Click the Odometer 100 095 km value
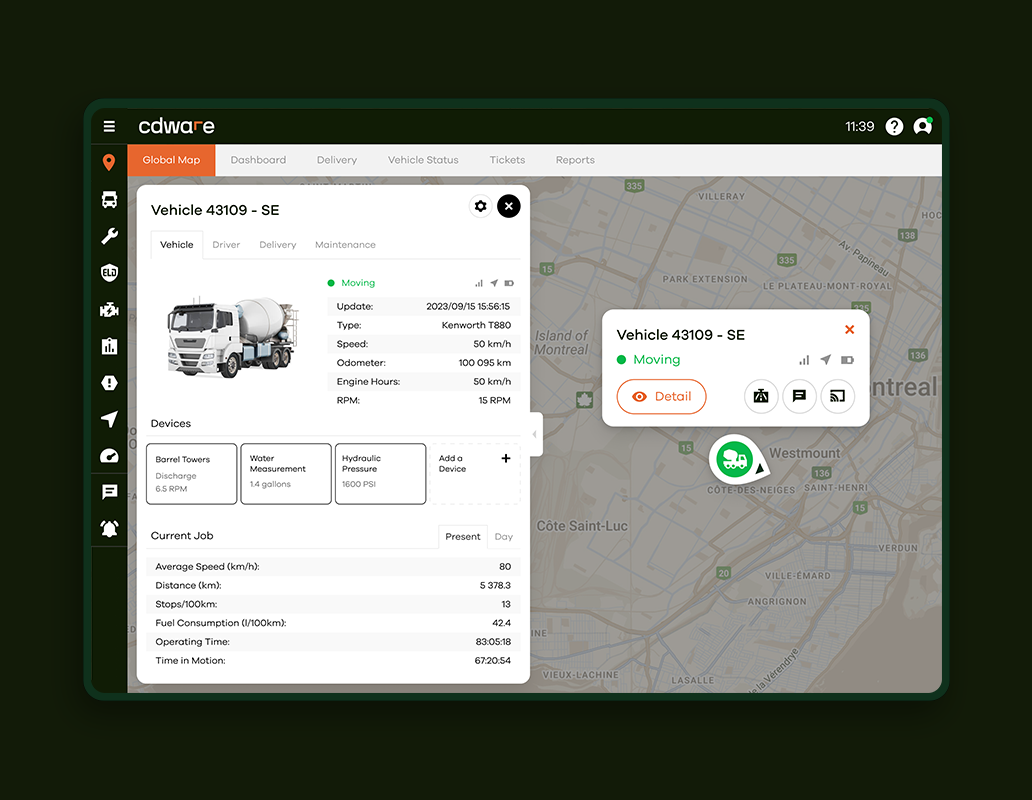1032x800 pixels. click(x=484, y=362)
